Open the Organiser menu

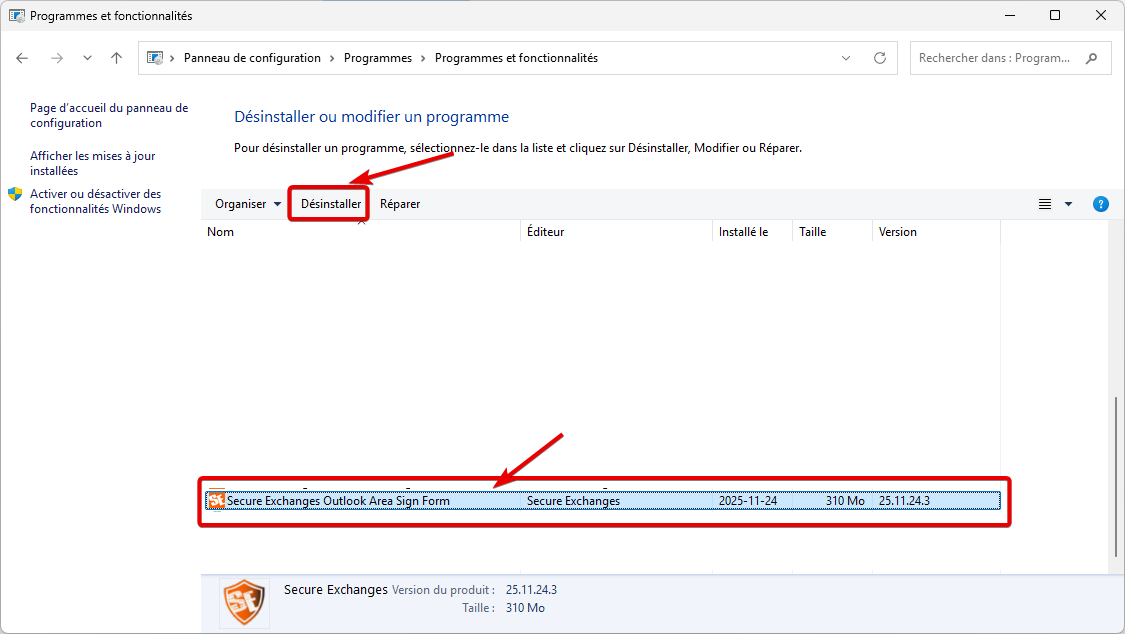pos(248,204)
